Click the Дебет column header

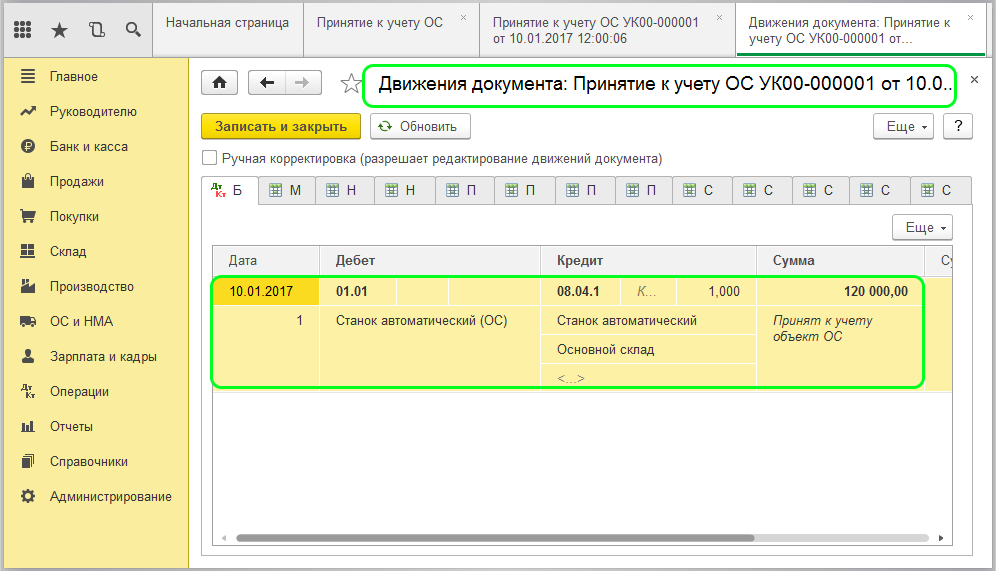429,260
